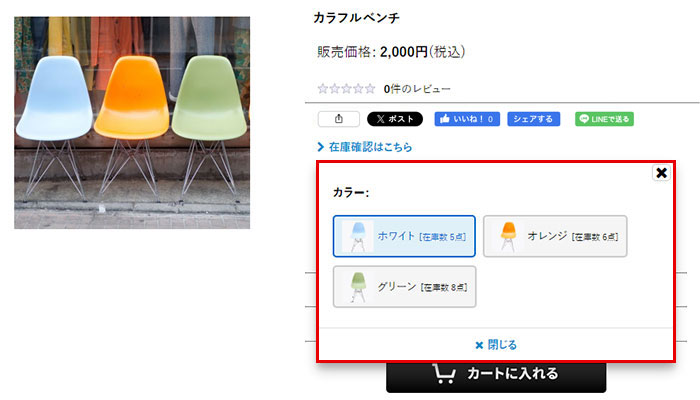Click the カートに入れる button
Image resolution: width=700 pixels, height=400 pixels.
496,374
